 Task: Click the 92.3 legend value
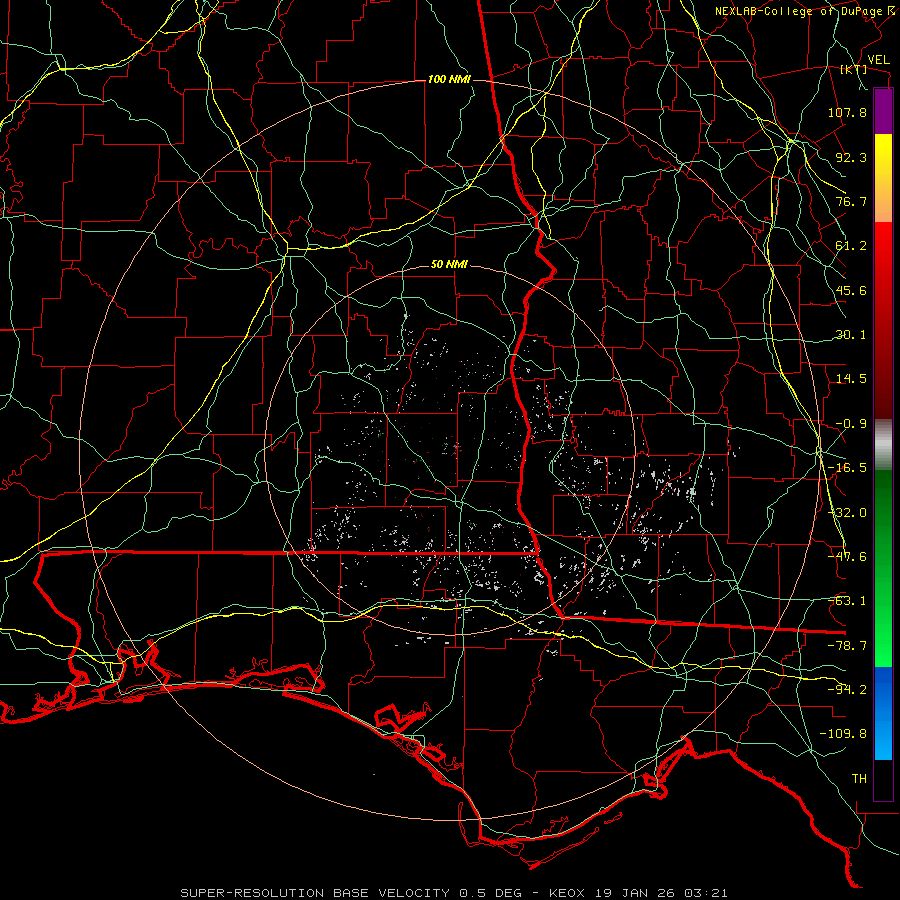851,157
